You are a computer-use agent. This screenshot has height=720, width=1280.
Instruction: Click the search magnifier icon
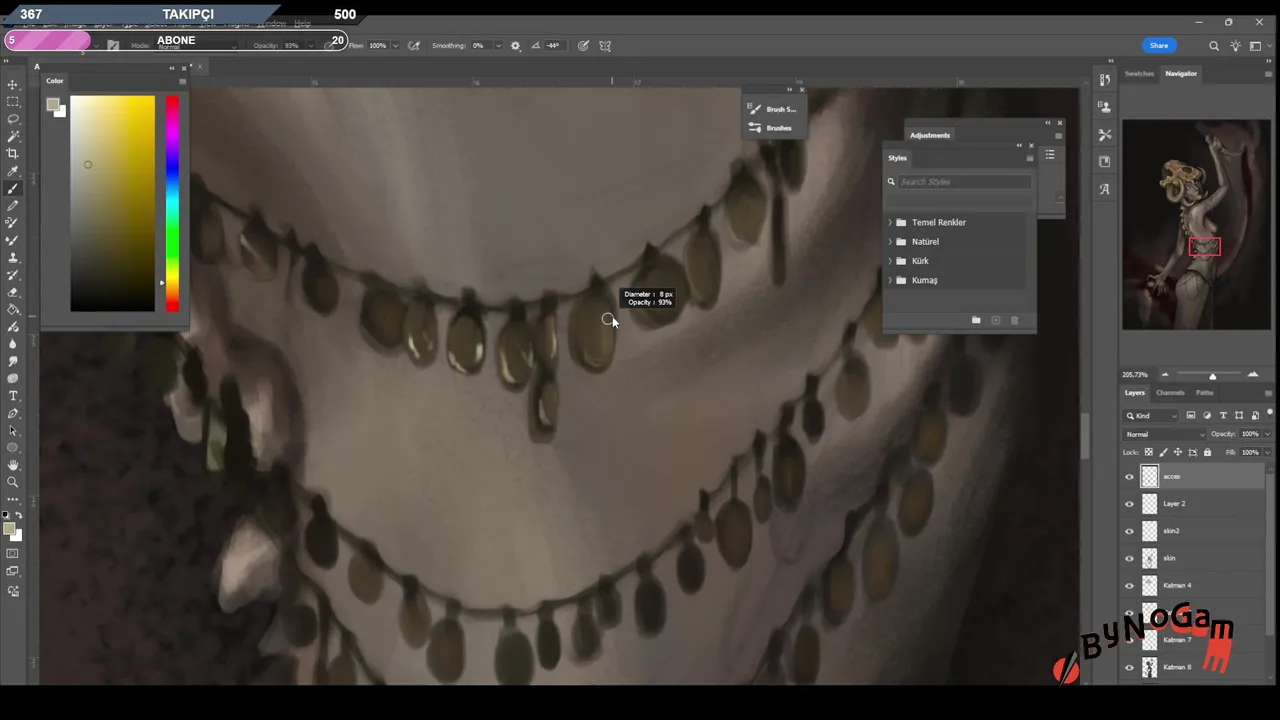coord(1214,46)
